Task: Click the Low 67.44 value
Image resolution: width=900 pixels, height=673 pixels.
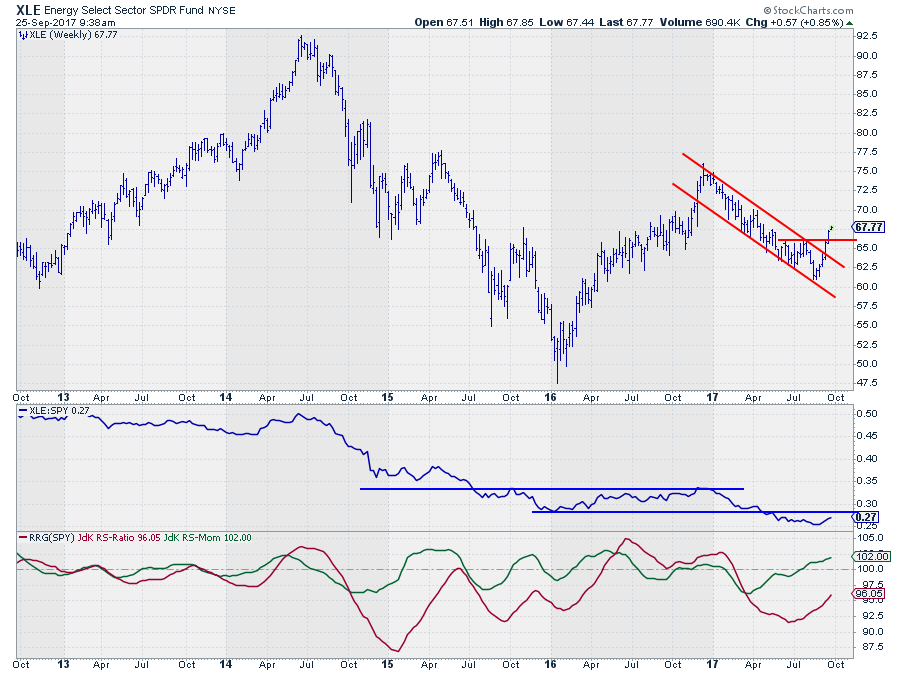Action: (x=566, y=22)
